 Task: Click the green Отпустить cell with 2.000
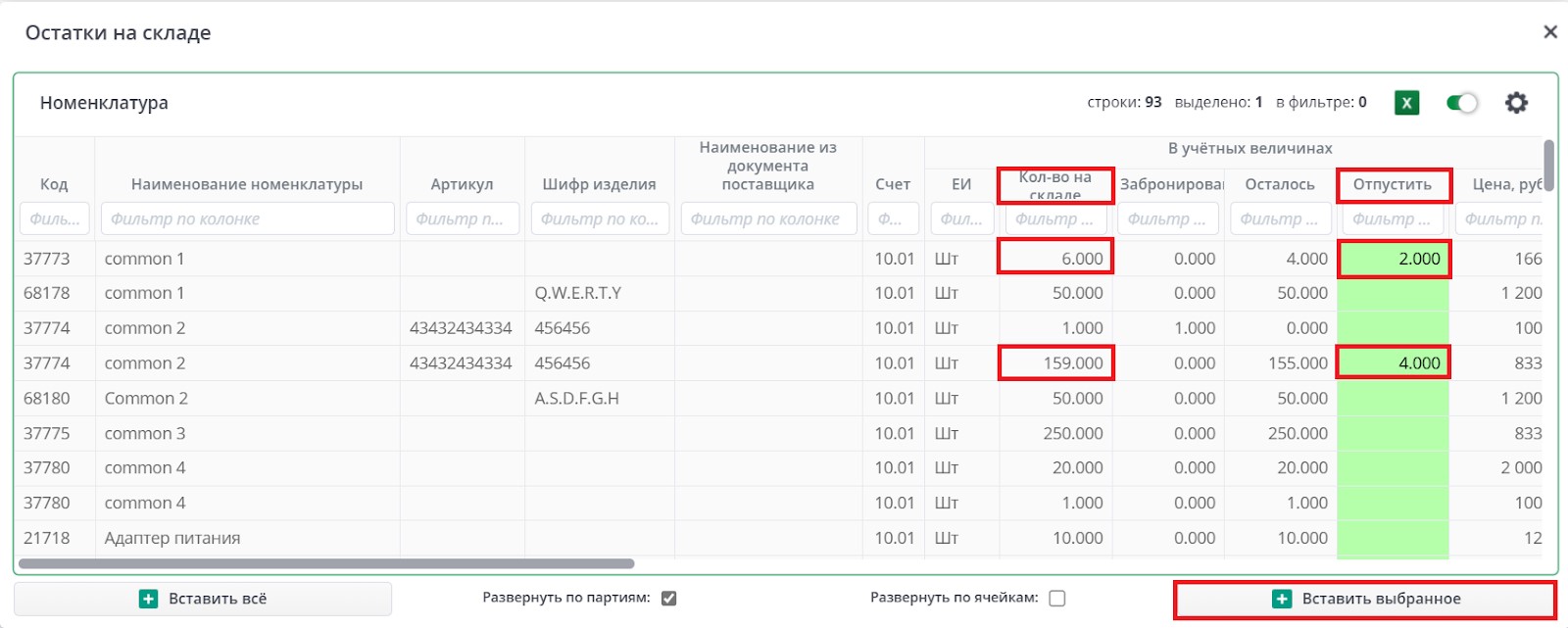pyautogui.click(x=1394, y=259)
